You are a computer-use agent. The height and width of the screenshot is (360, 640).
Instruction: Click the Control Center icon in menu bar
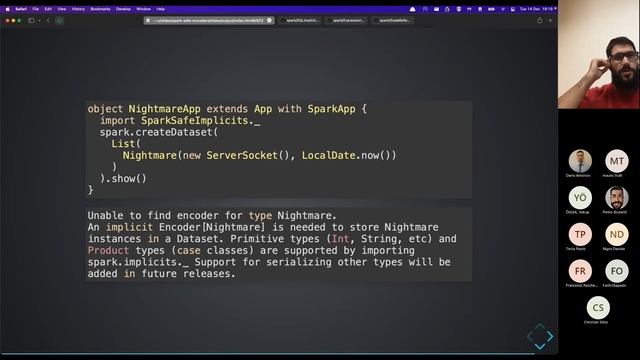[513, 9]
